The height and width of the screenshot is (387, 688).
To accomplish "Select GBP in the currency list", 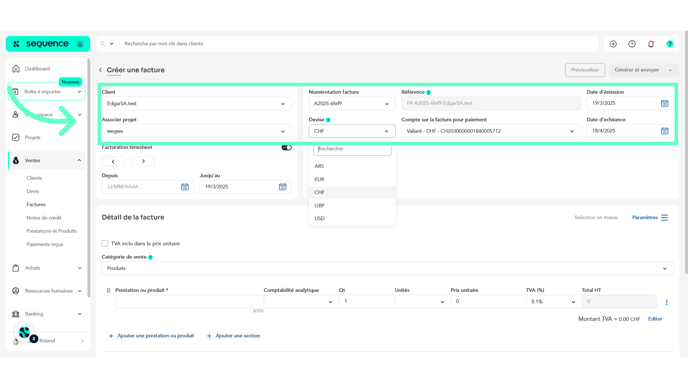I will tap(352, 205).
